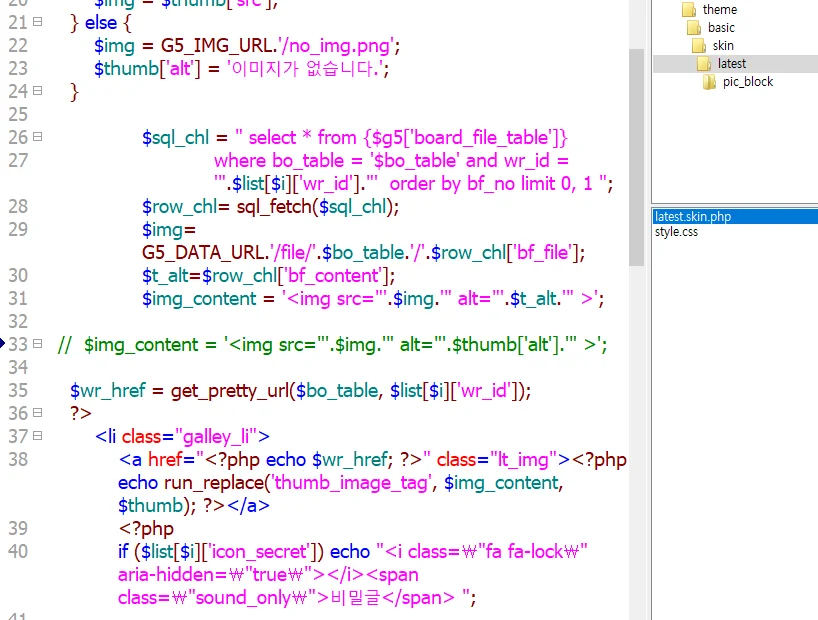The width and height of the screenshot is (818, 620).
Task: Open the theme folder in tree
Action: (x=719, y=9)
